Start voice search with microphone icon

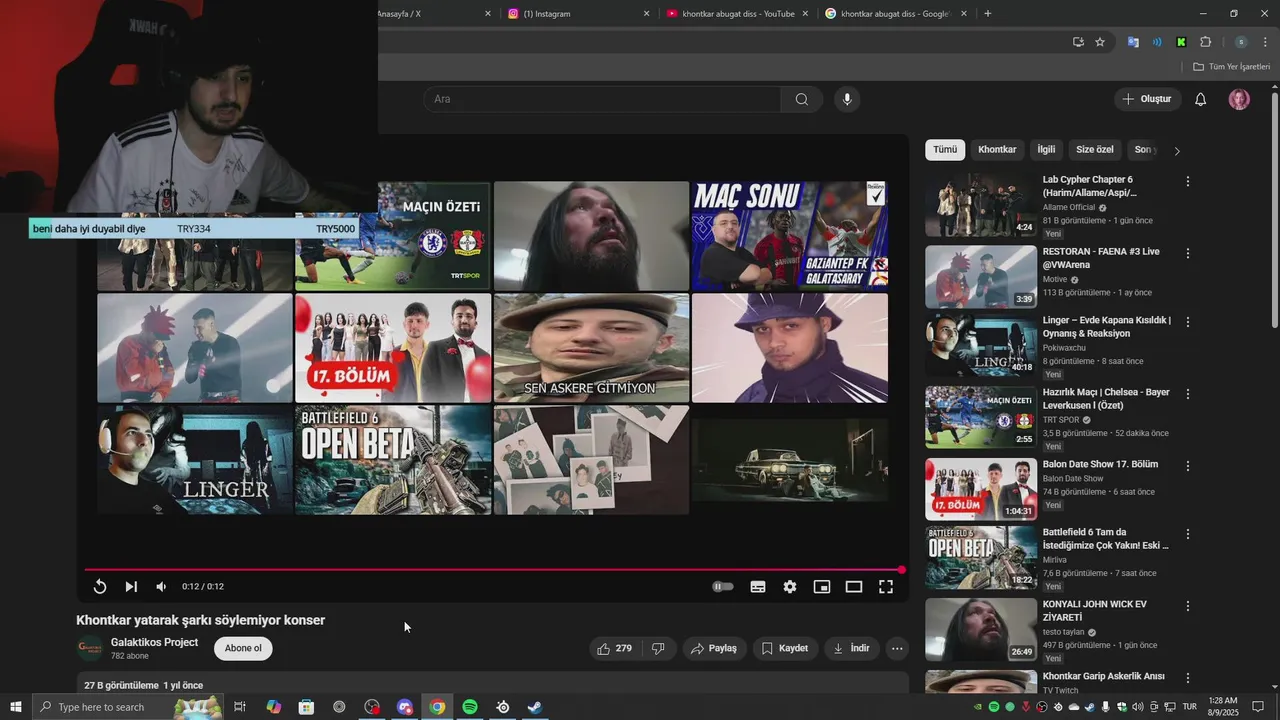click(x=847, y=99)
